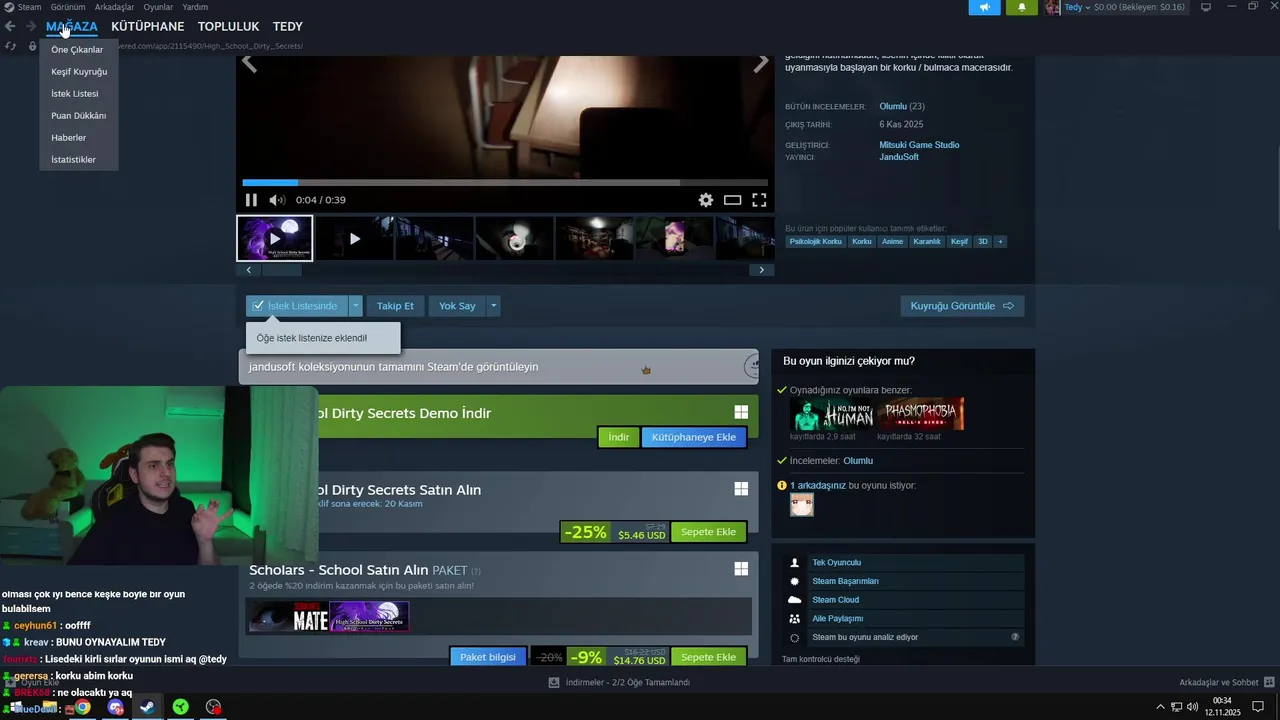Viewport: 1280px width, 720px height.
Task: Select Keşif Kuyruğu from store menu
Action: [x=79, y=72]
